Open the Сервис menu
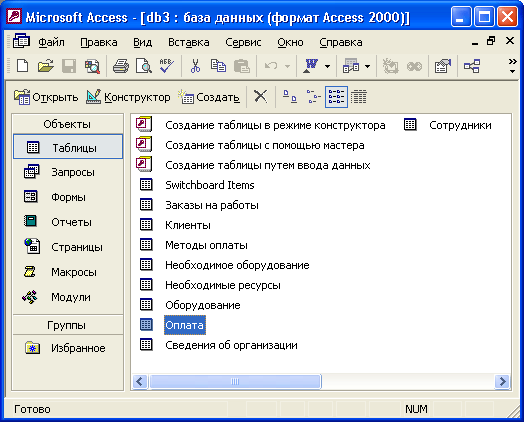Image resolution: width=524 pixels, height=422 pixels. click(243, 42)
